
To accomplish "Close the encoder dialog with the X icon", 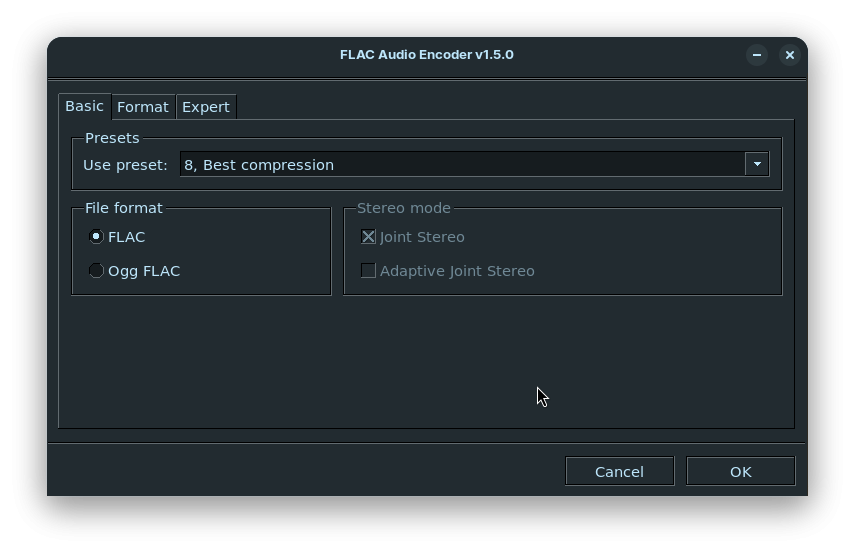I will coord(790,55).
